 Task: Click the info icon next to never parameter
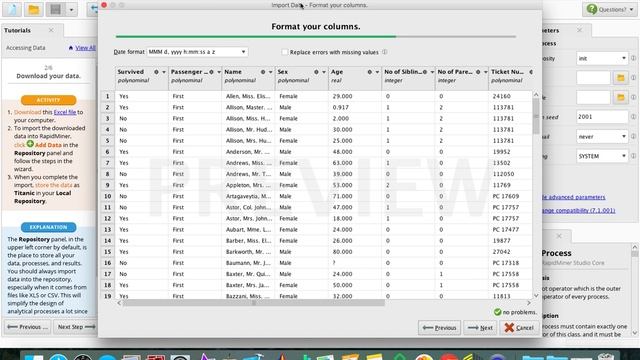633,136
